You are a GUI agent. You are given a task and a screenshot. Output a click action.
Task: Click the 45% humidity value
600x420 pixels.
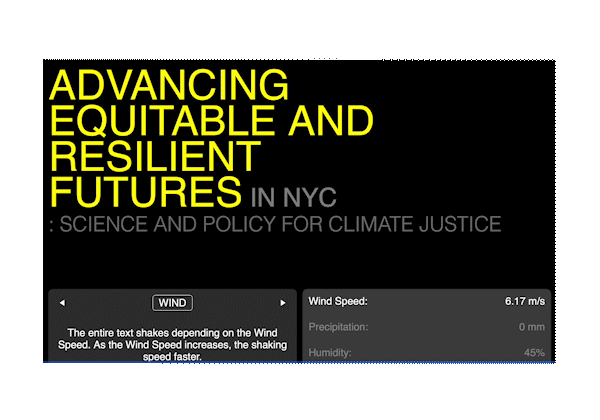tap(534, 352)
